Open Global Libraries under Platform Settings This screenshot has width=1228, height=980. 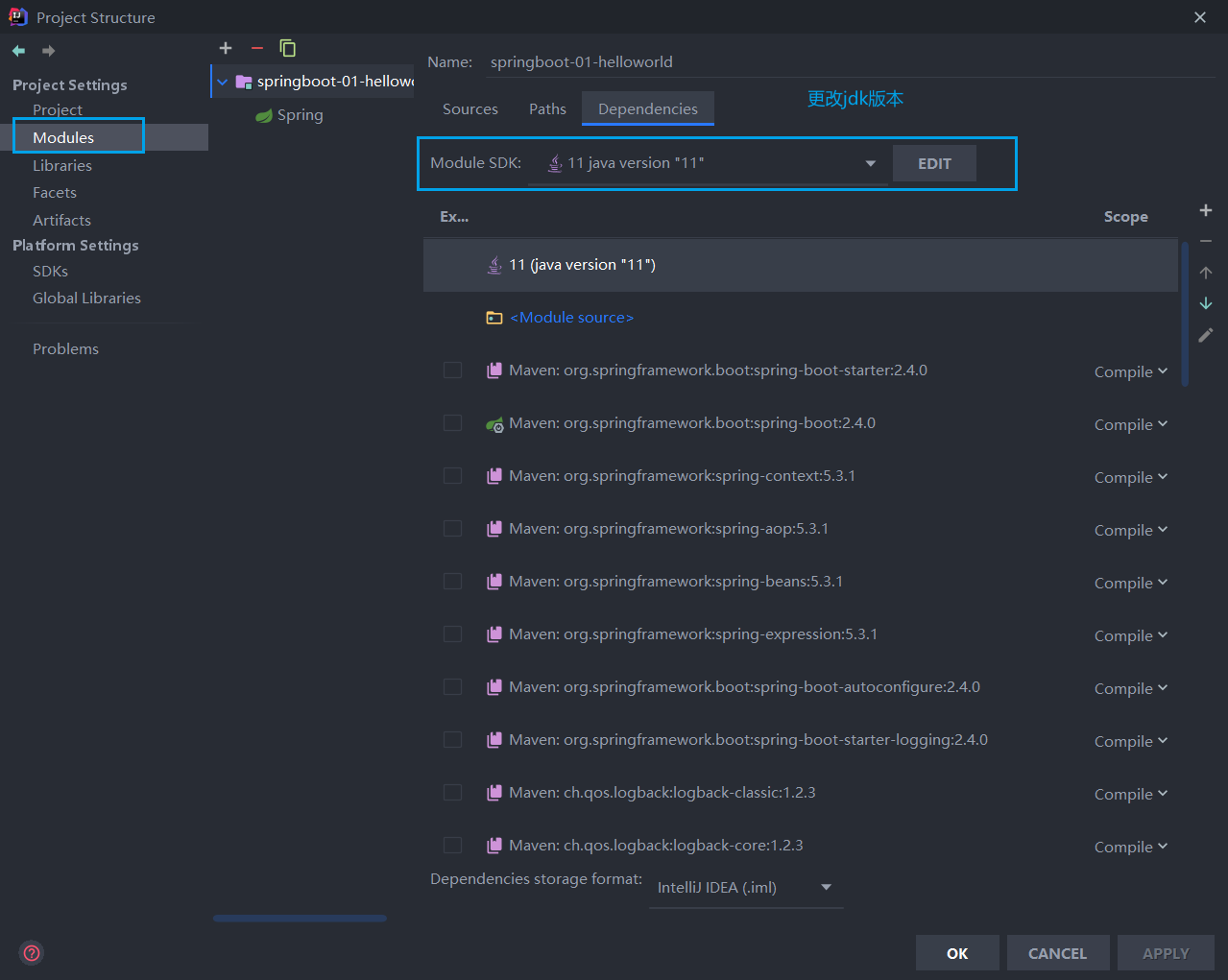click(86, 299)
